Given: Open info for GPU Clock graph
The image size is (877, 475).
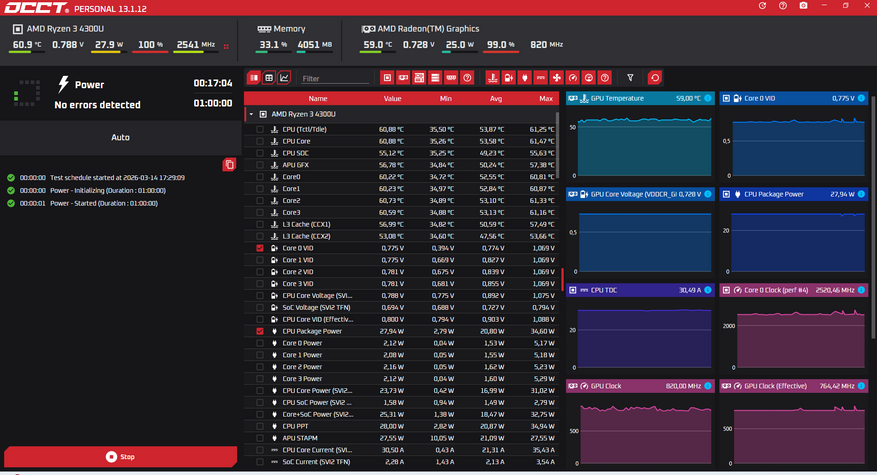Looking at the screenshot, I should (x=708, y=386).
